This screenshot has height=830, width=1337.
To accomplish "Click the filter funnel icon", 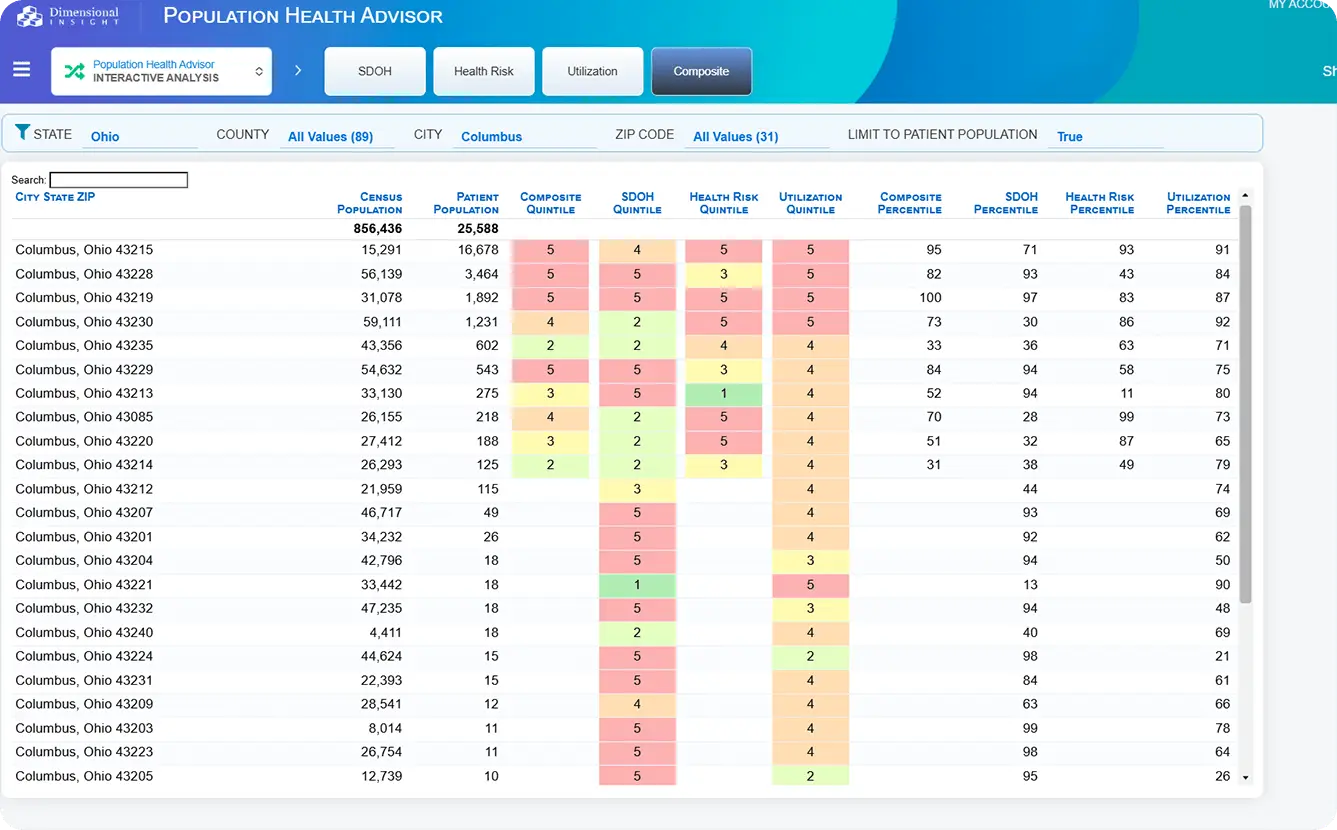I will 22,133.
